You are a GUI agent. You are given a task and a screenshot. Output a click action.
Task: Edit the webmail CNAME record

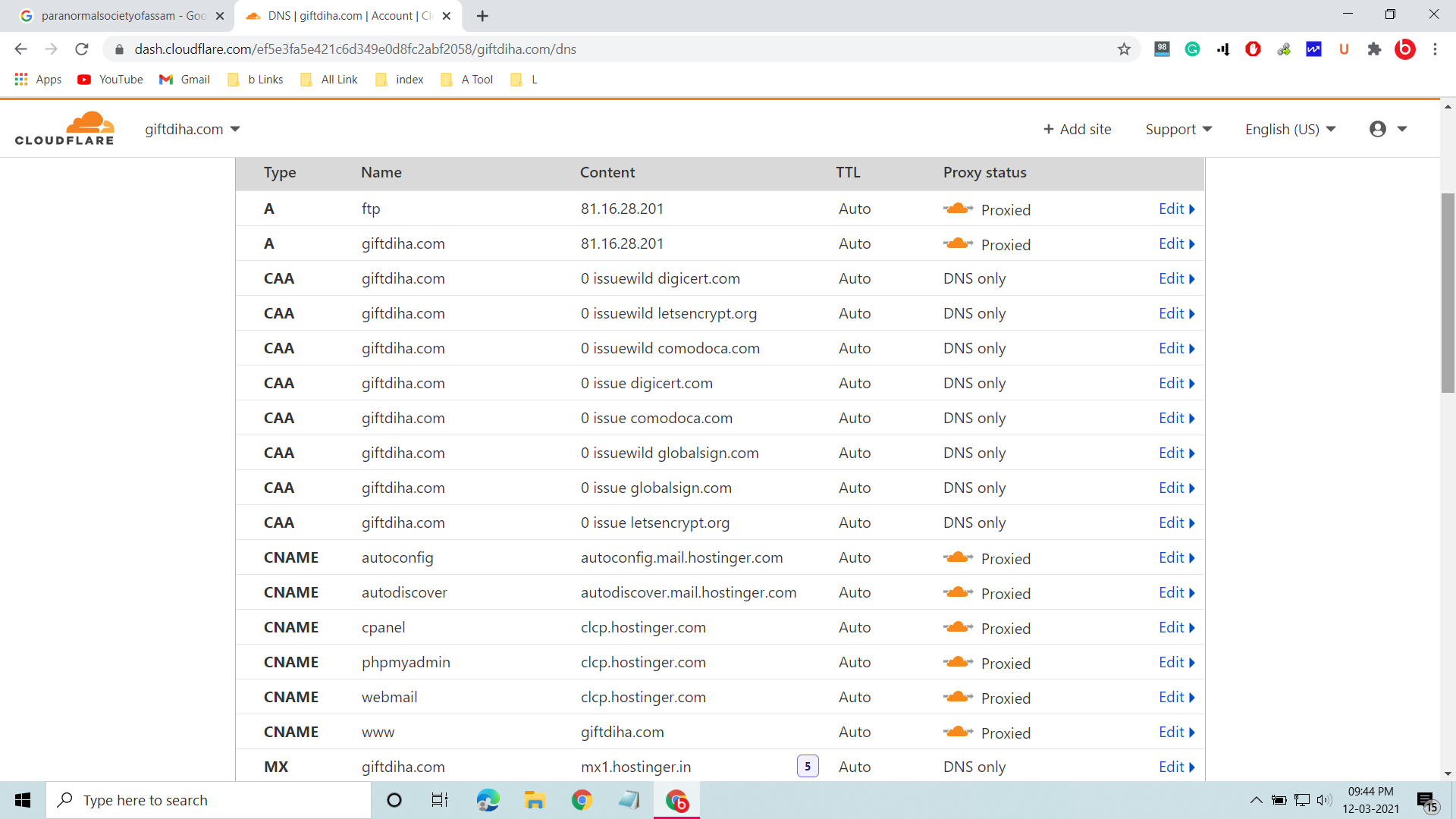(1176, 697)
